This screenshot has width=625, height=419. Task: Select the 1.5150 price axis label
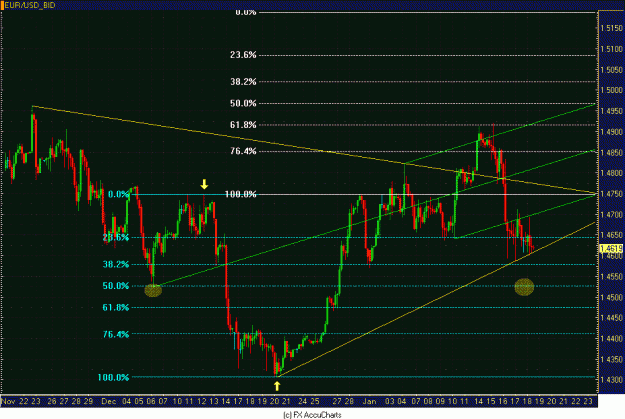click(611, 28)
